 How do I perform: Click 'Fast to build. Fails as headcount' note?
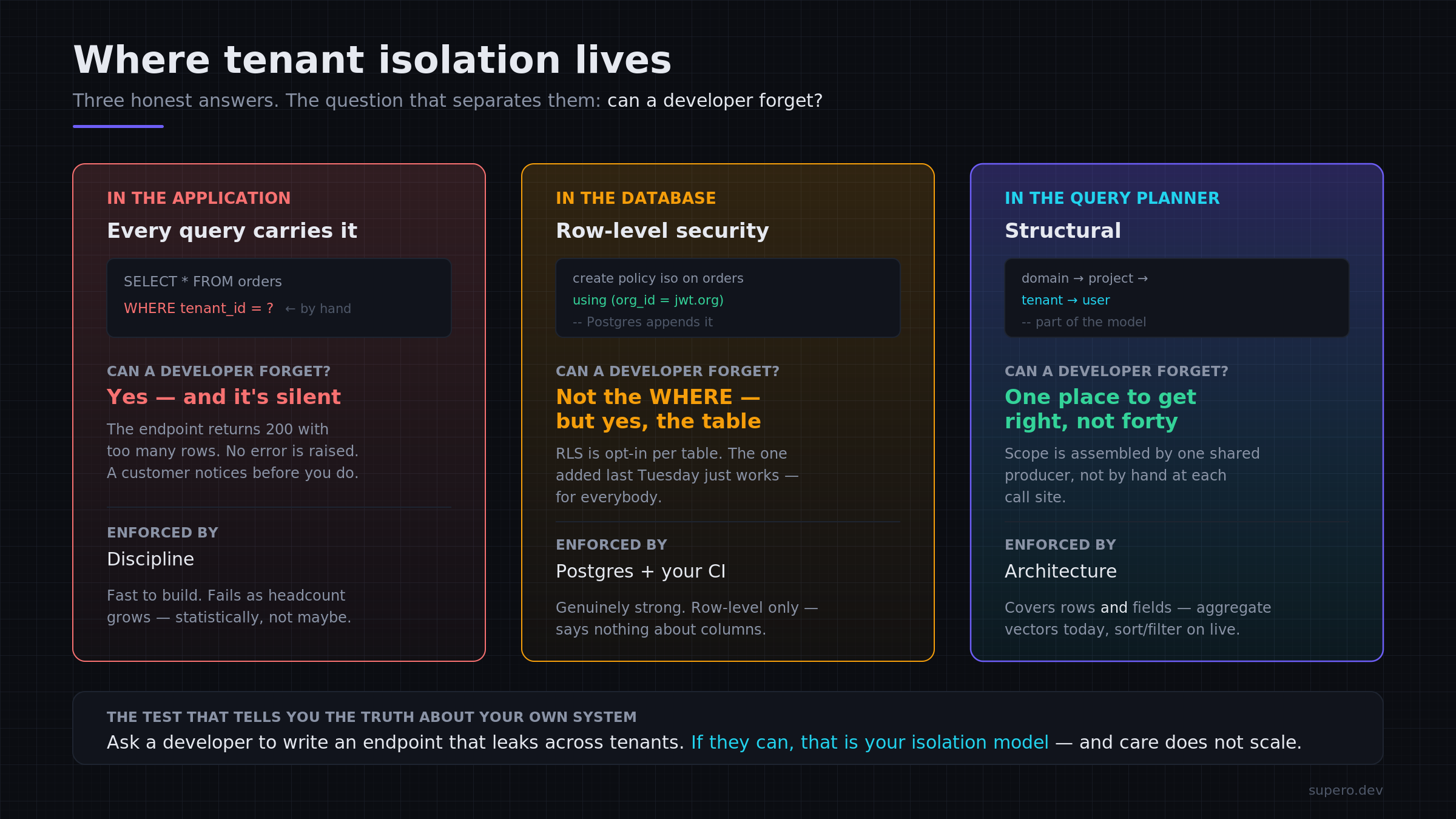(x=229, y=606)
